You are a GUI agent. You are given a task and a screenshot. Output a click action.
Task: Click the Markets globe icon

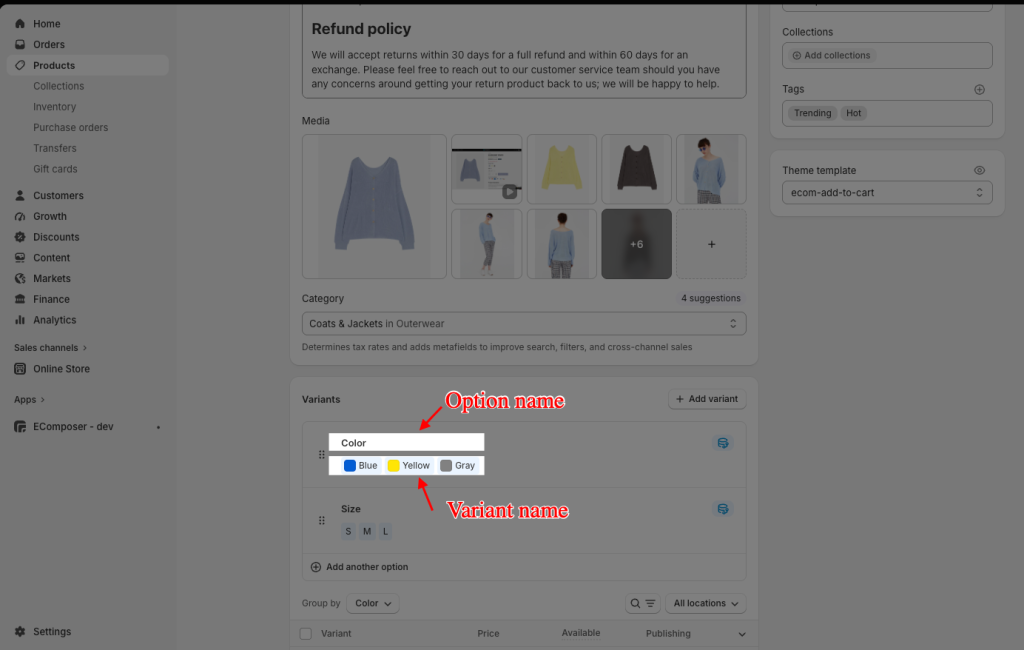20,278
